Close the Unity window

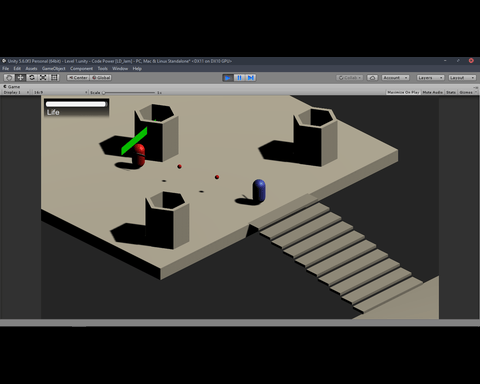[471, 61]
